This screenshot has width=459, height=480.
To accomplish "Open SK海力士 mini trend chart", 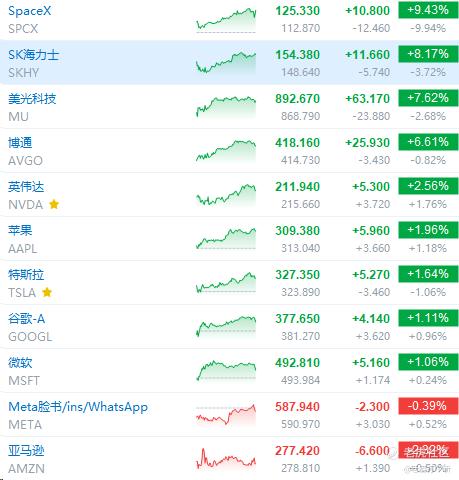I will (x=226, y=63).
